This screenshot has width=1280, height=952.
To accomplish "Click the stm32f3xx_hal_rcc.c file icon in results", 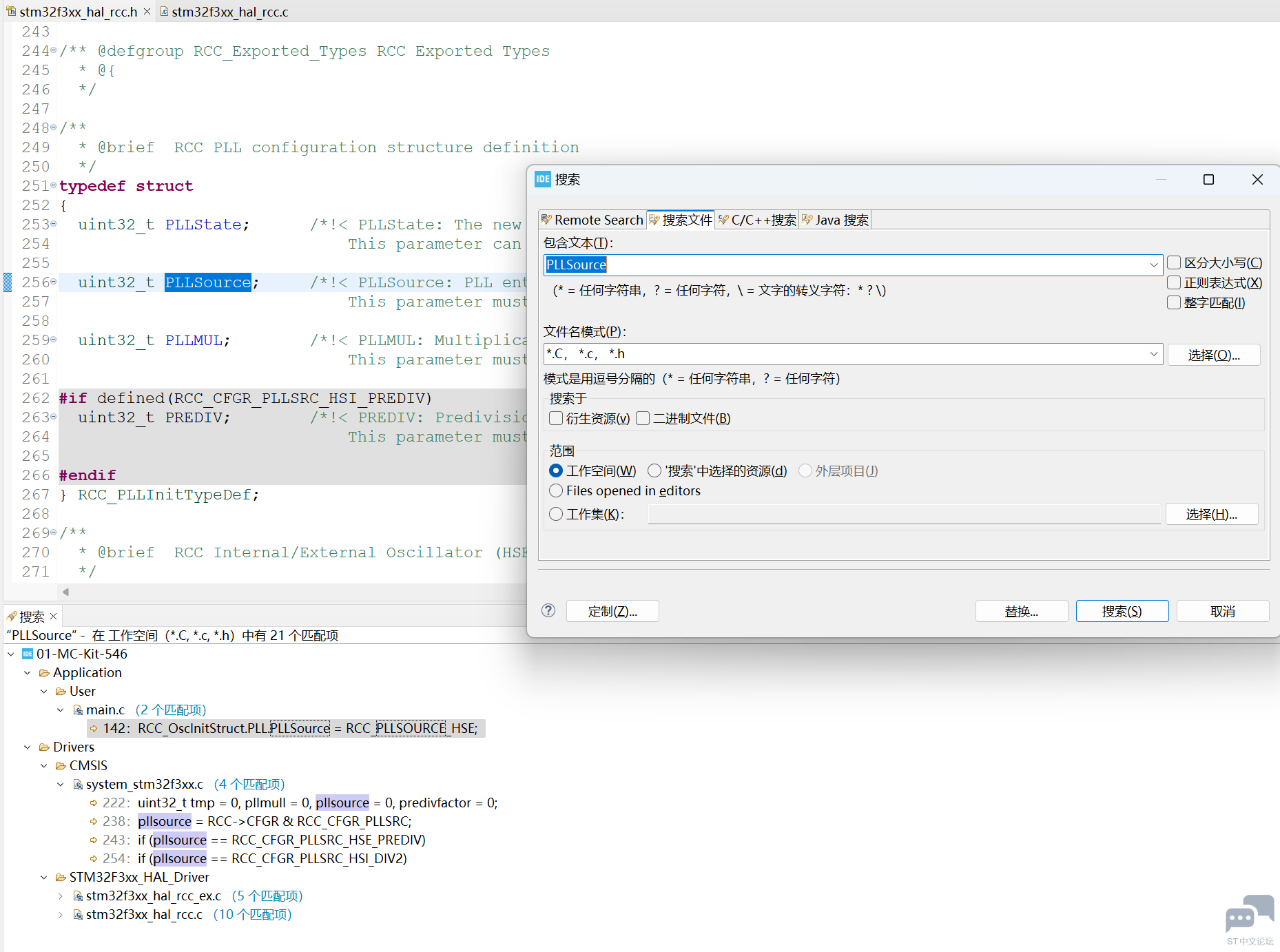I will (78, 914).
